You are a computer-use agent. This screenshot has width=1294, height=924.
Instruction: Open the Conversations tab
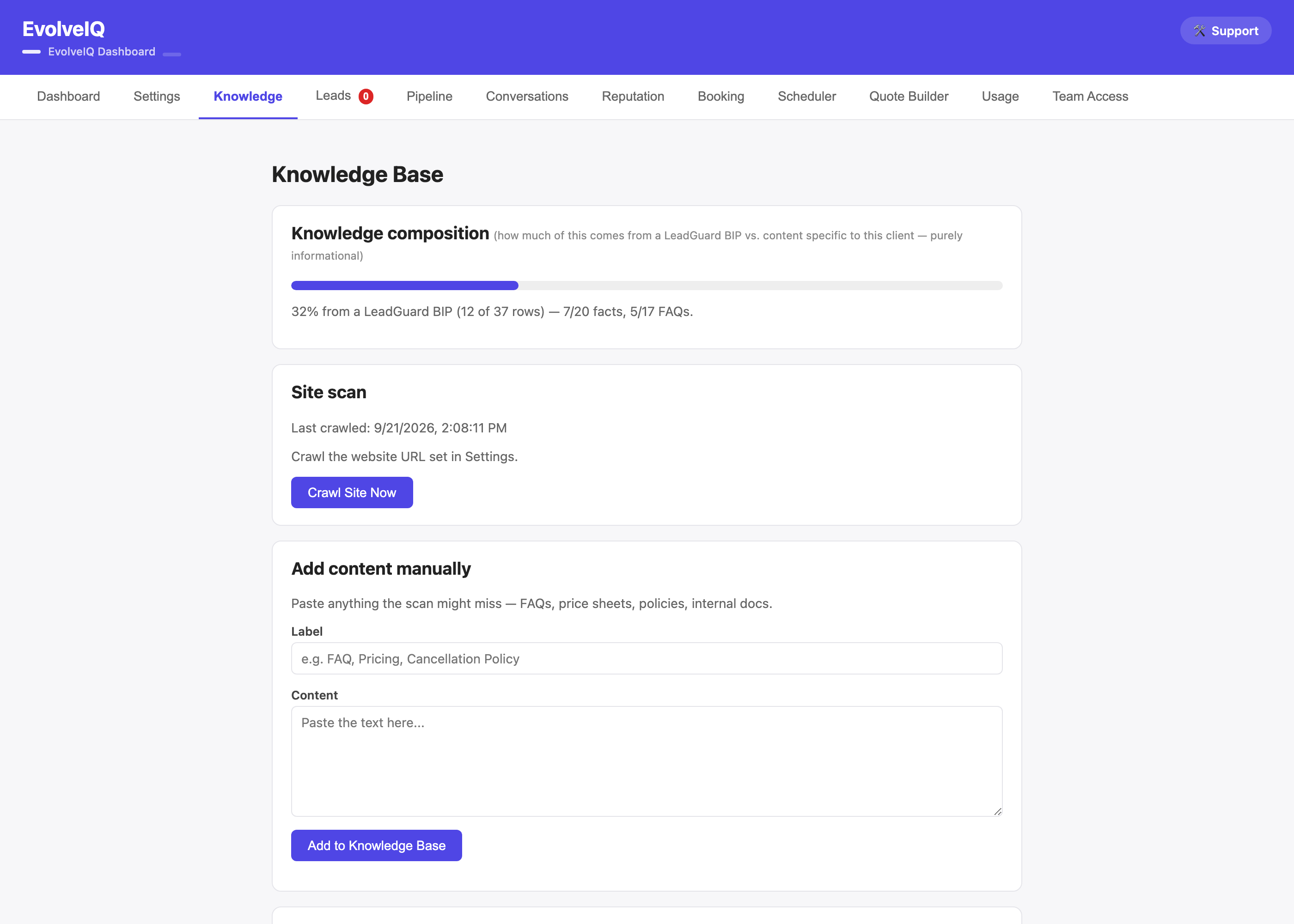coord(527,97)
